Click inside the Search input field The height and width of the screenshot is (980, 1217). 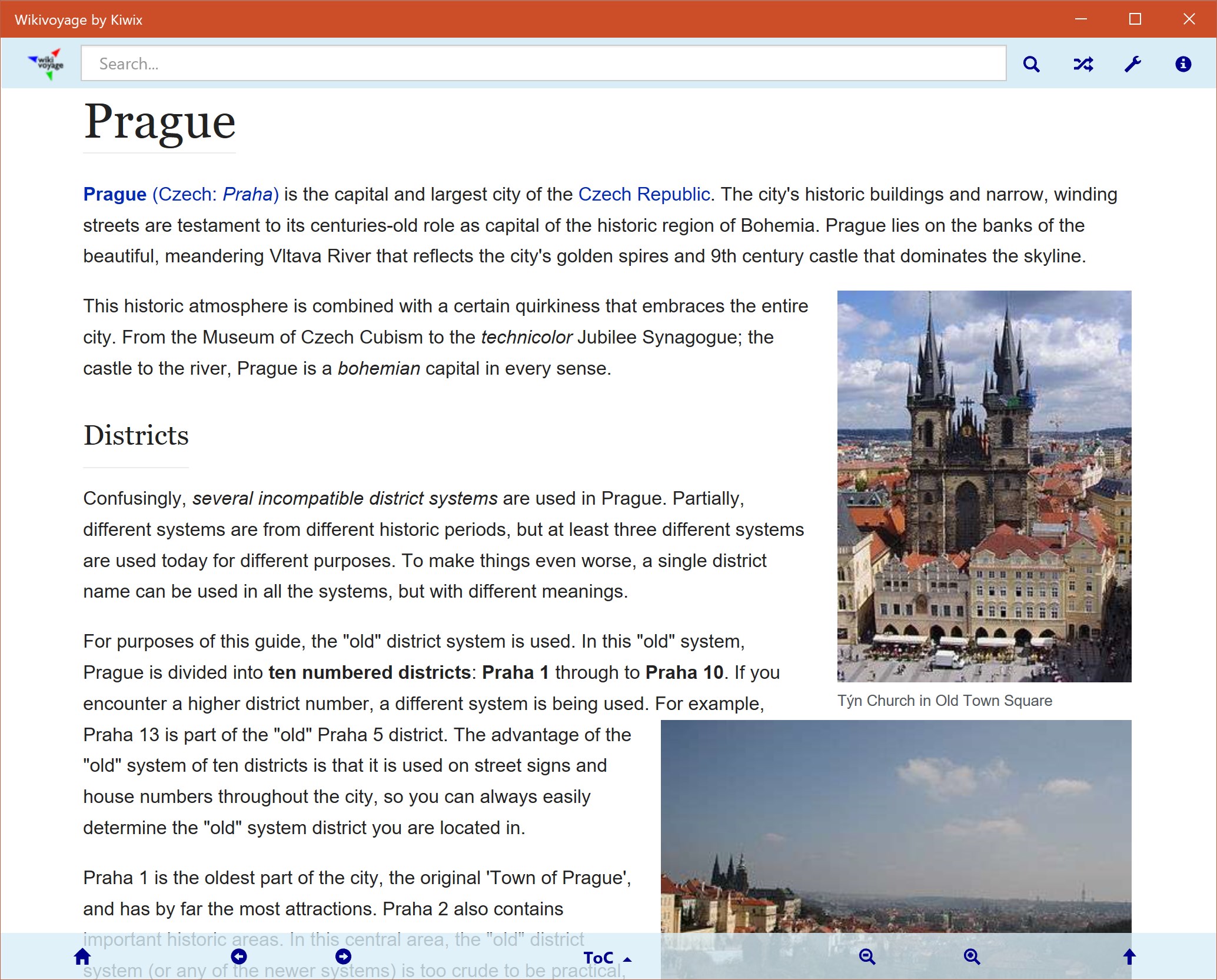click(x=541, y=64)
